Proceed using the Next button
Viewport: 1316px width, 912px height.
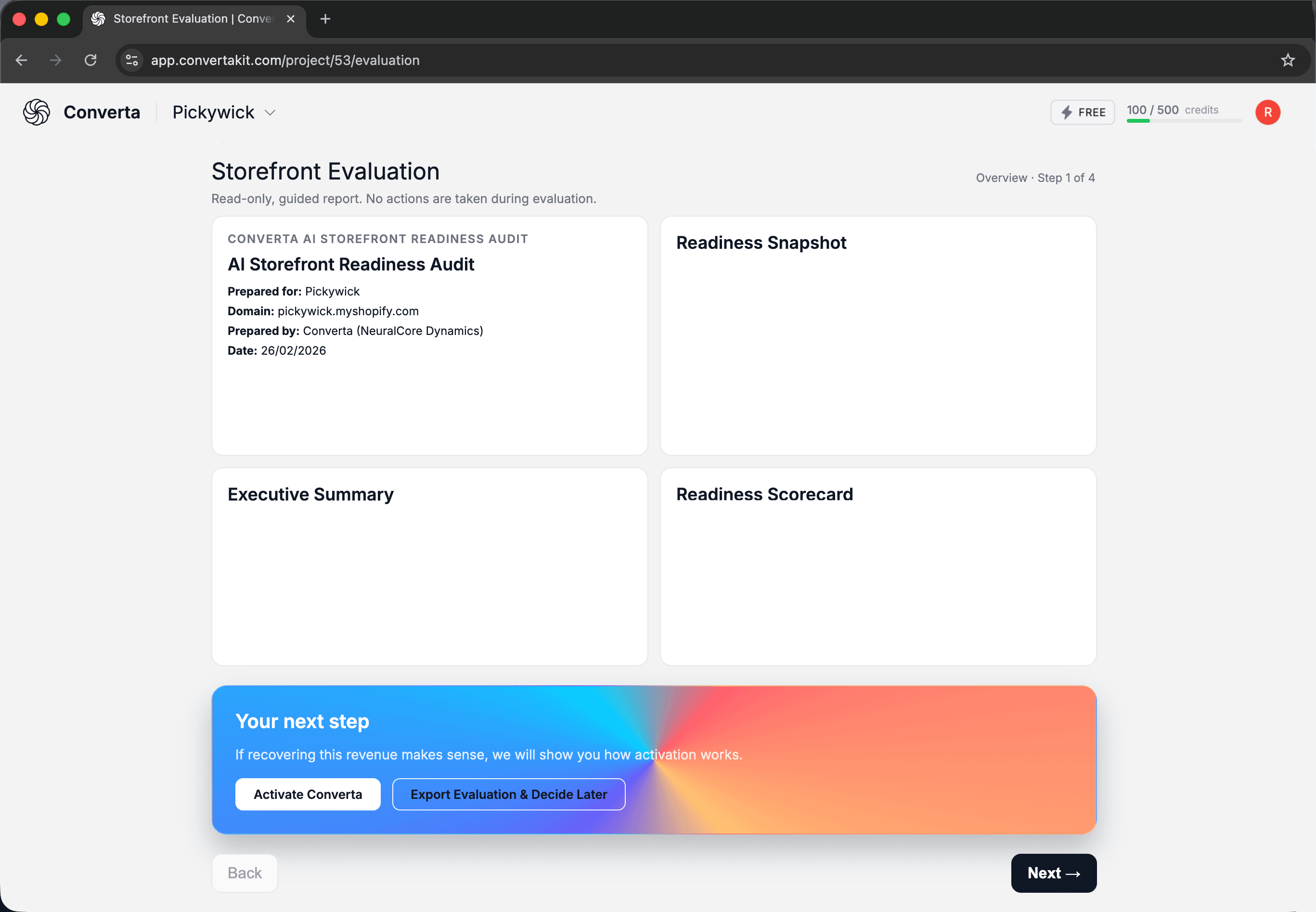point(1053,873)
